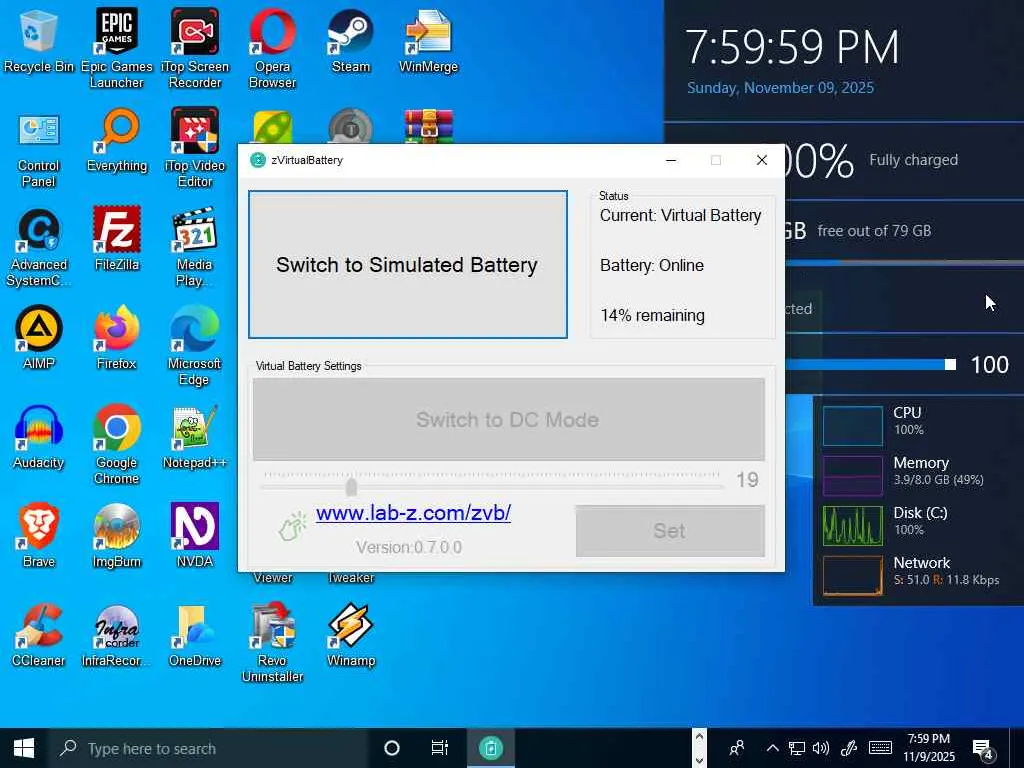Open Cortana circle on taskbar
The image size is (1024, 768).
pyautogui.click(x=392, y=748)
